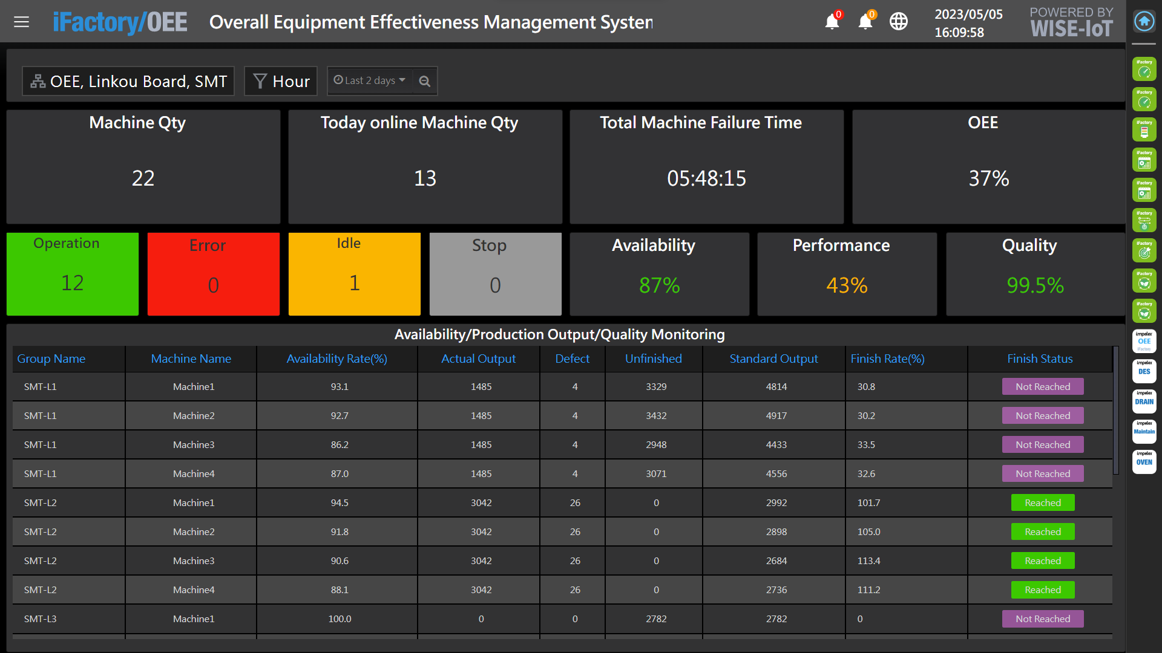
Task: Sort by Standard Output column header
Action: (x=774, y=359)
